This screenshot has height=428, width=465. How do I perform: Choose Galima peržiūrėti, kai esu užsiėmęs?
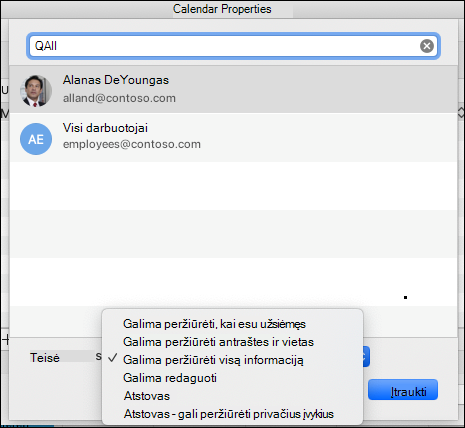(232, 324)
